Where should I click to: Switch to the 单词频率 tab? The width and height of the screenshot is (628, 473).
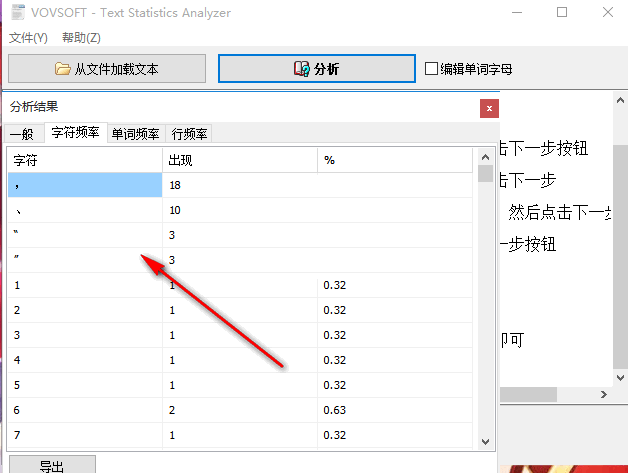point(136,134)
